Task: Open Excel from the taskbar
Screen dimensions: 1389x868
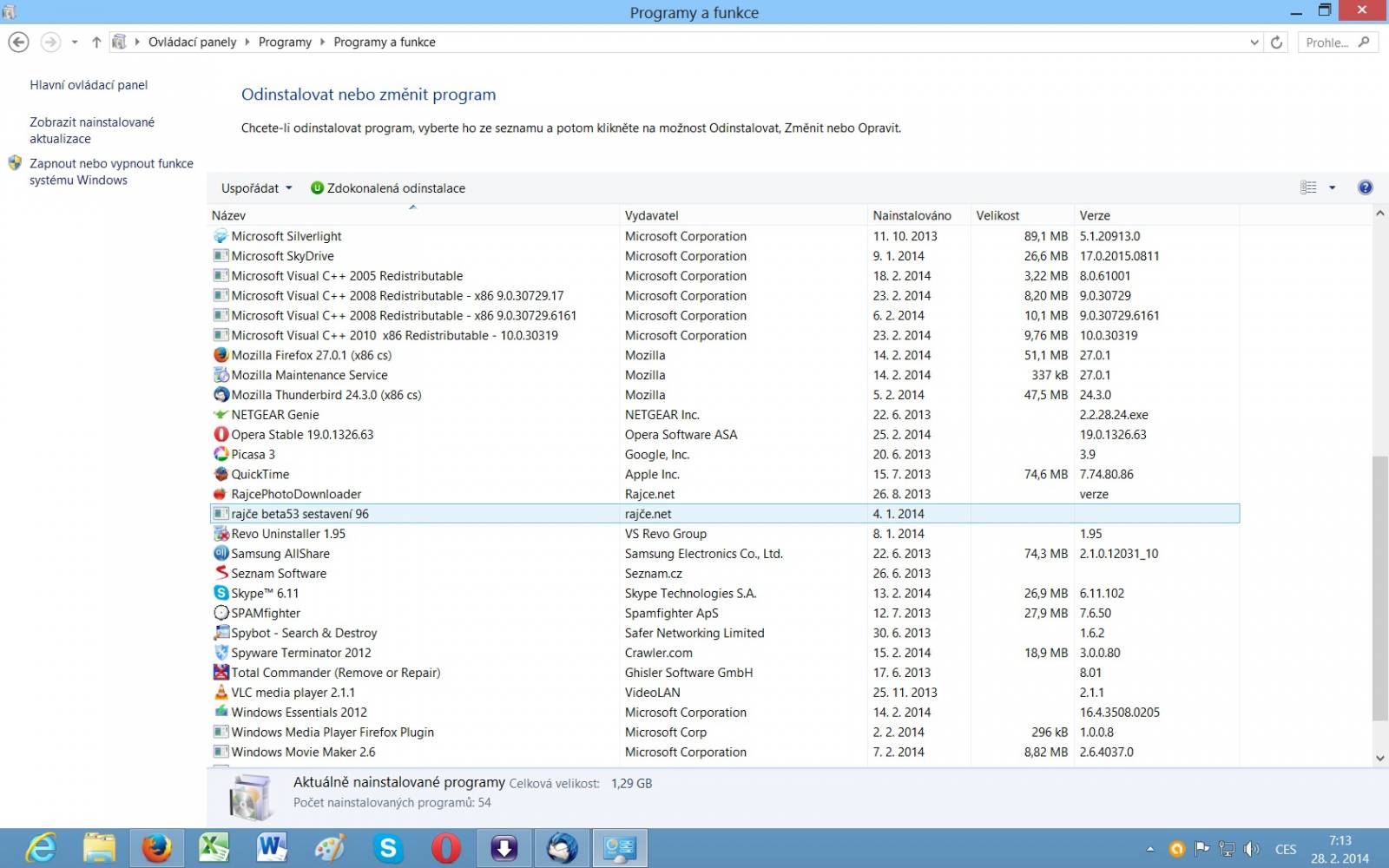Action: 214,848
